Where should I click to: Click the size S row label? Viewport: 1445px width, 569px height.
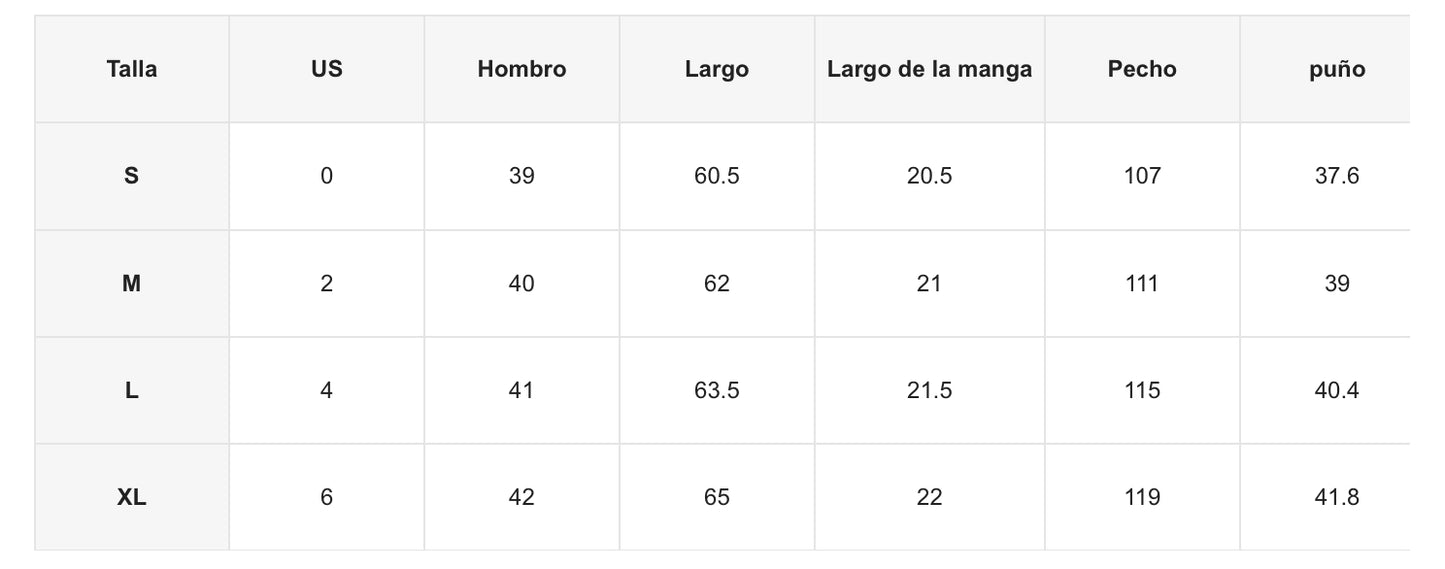pos(132,176)
